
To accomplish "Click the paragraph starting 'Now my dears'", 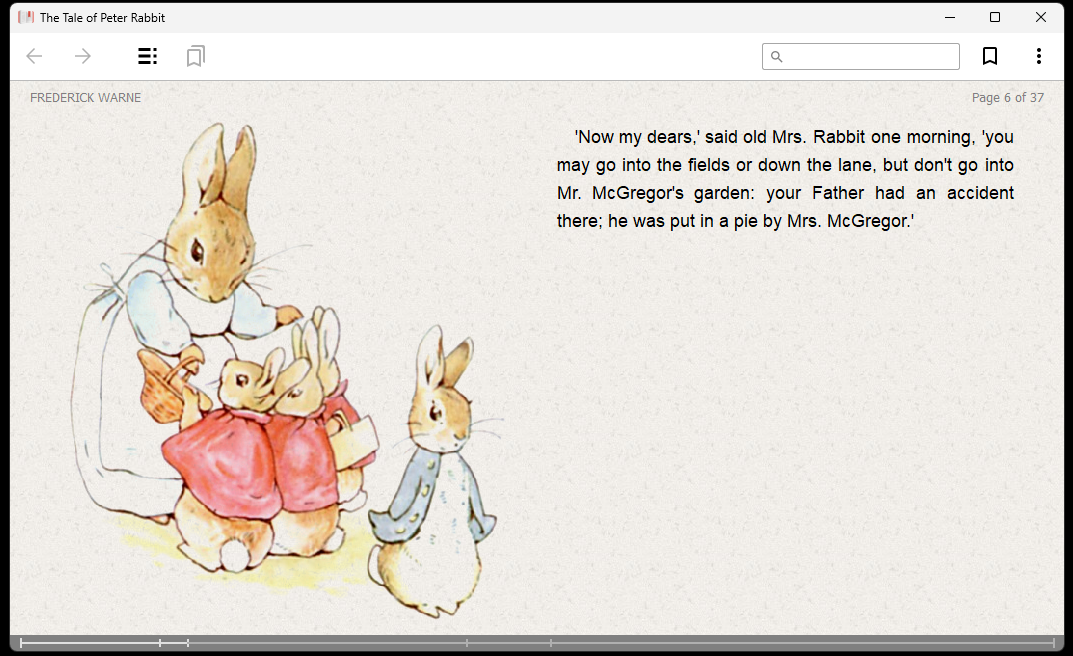I will 785,179.
